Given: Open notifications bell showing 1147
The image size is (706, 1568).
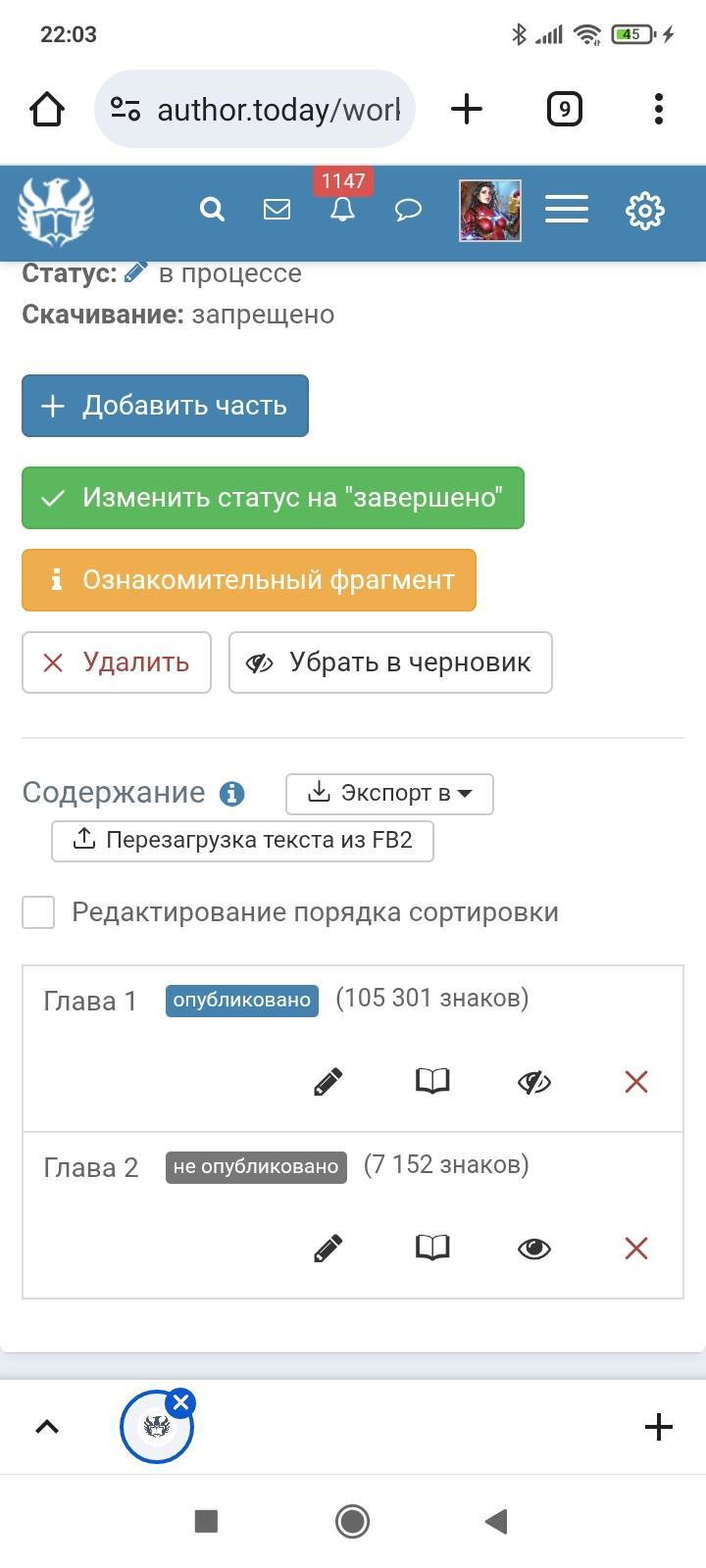Looking at the screenshot, I should [x=342, y=208].
